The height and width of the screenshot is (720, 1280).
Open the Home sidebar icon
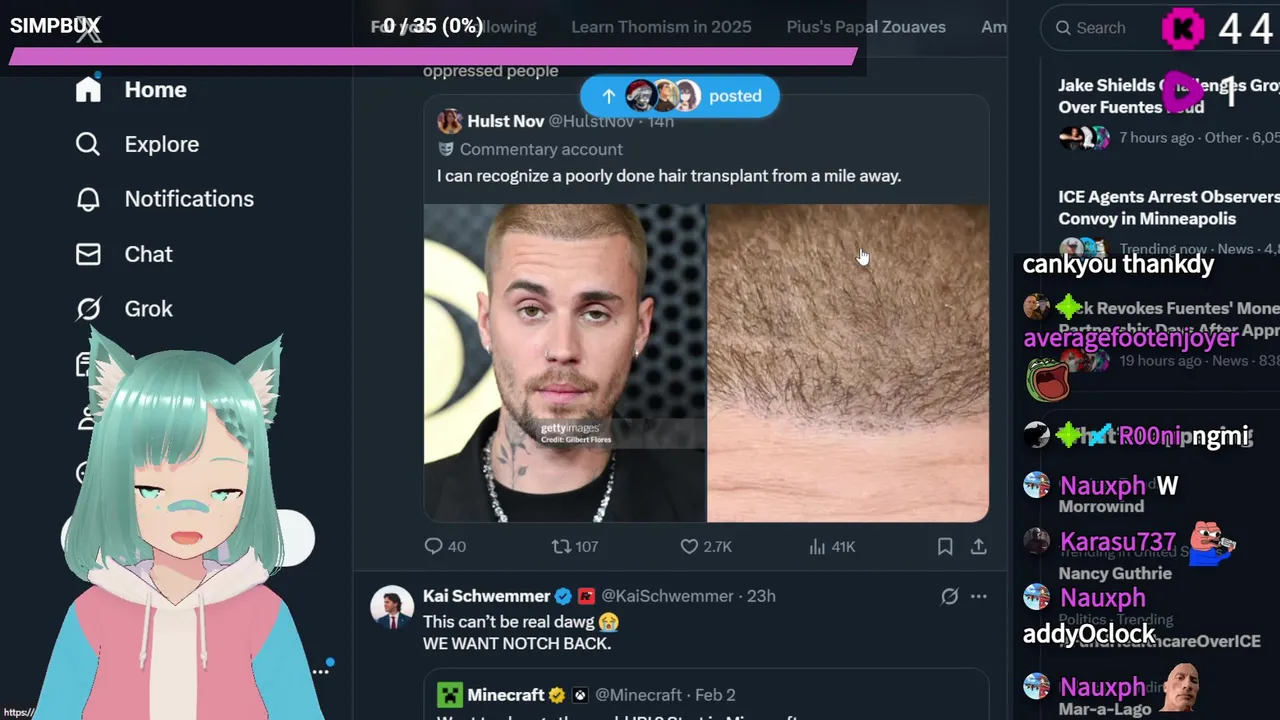click(88, 89)
